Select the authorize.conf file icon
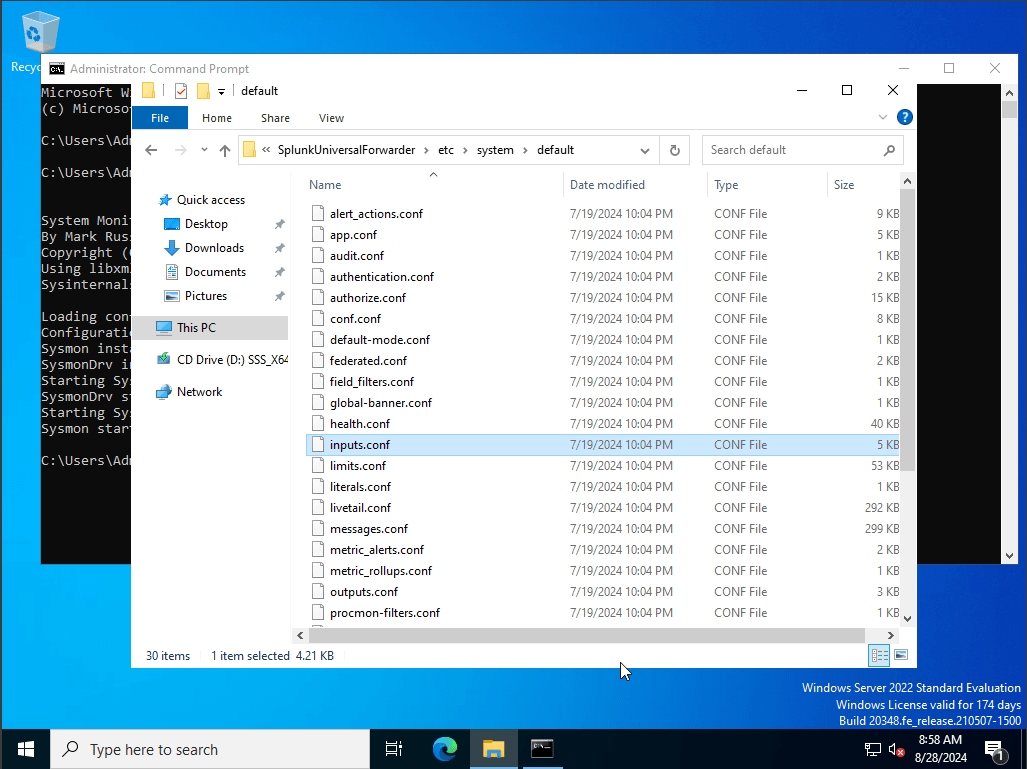 318,297
